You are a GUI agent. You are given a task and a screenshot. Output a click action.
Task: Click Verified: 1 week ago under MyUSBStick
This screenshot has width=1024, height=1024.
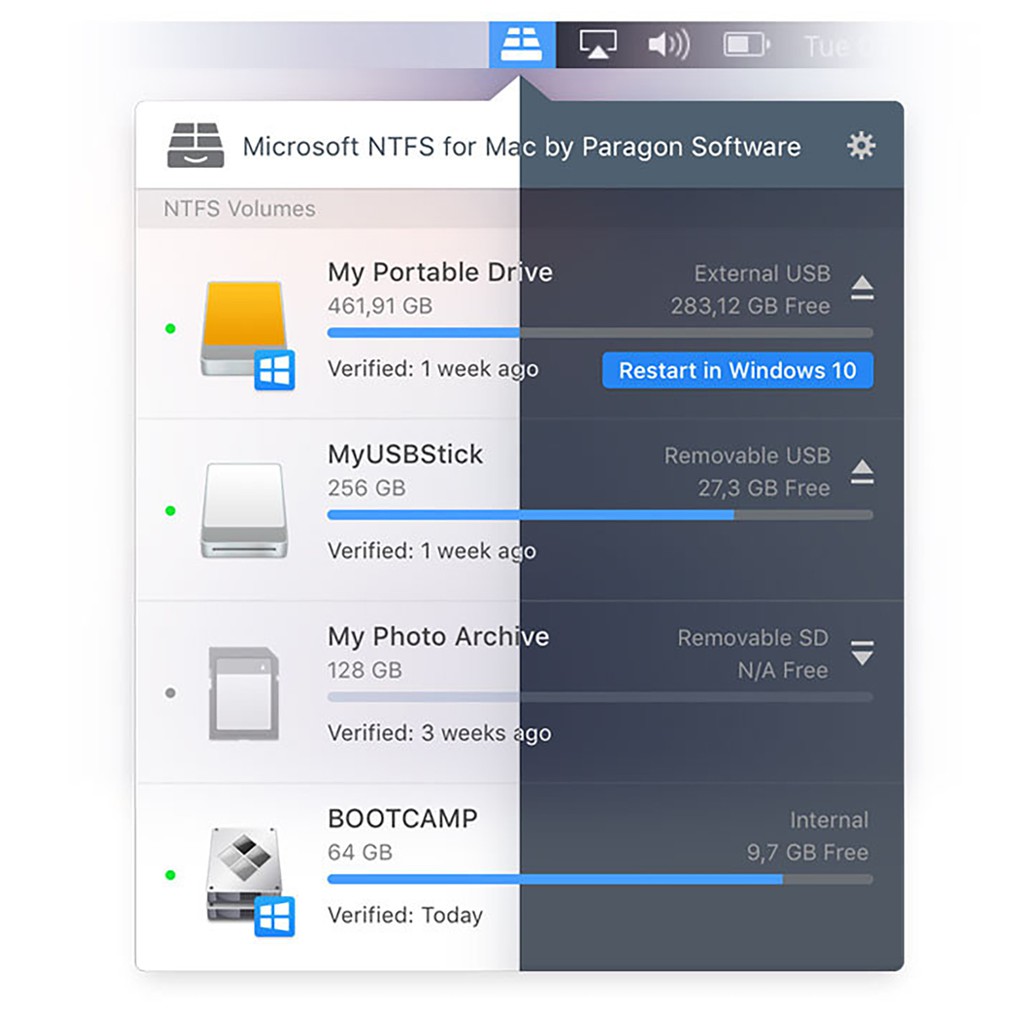tap(432, 551)
